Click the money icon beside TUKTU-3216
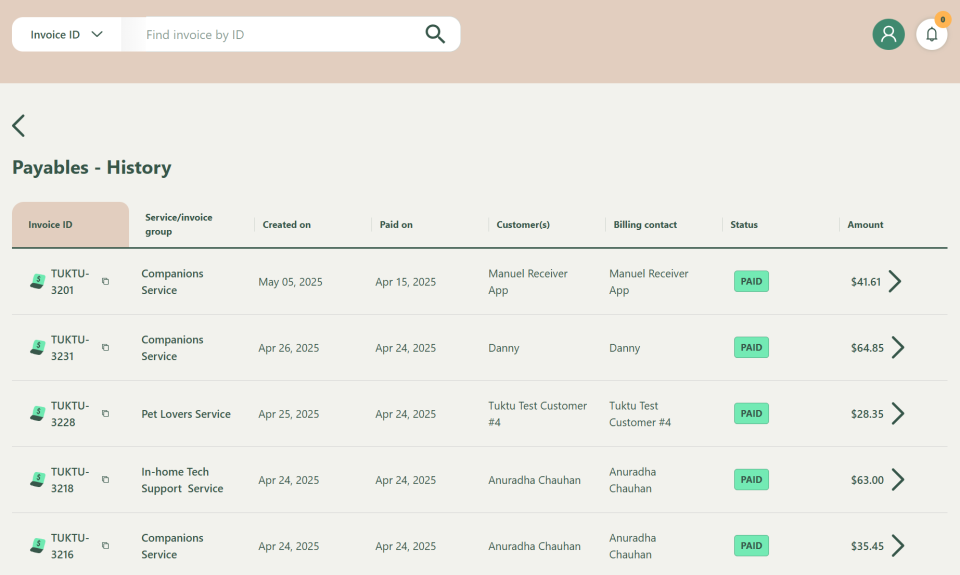The image size is (960, 575). (x=37, y=546)
